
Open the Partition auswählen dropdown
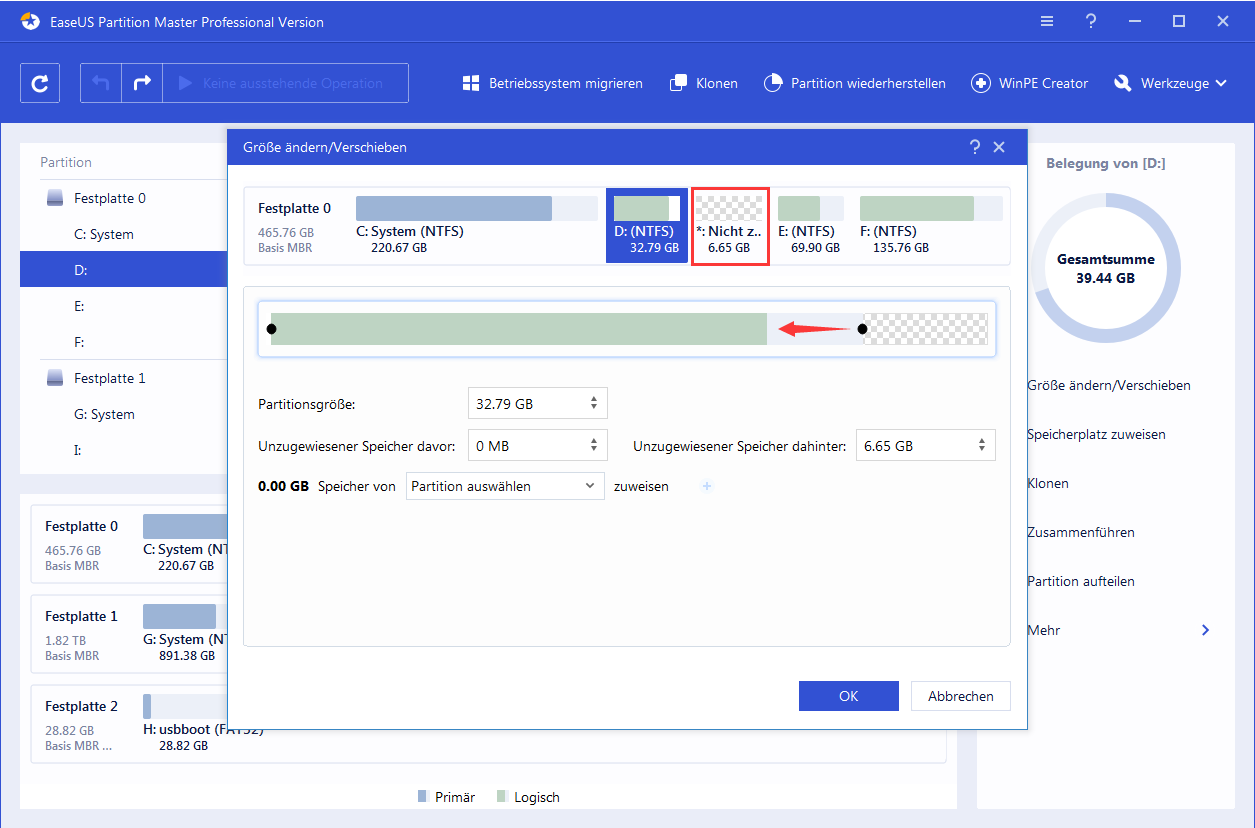505,487
